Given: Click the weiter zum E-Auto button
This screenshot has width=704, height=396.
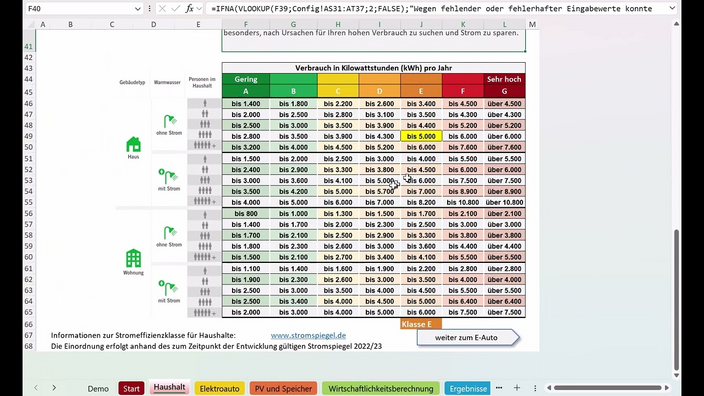Looking at the screenshot, I should coord(468,338).
